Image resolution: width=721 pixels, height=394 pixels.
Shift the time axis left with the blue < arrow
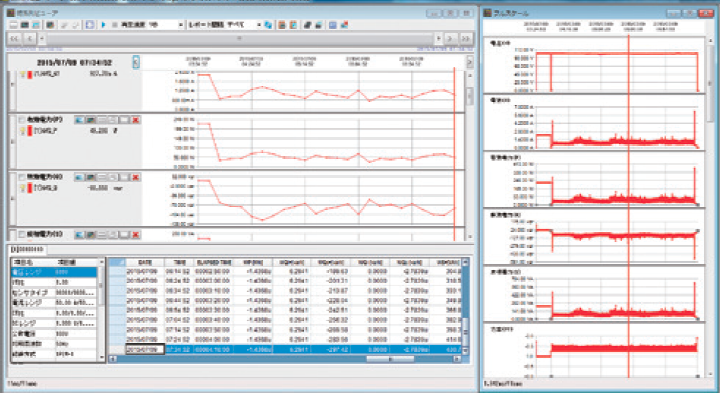(x=136, y=62)
